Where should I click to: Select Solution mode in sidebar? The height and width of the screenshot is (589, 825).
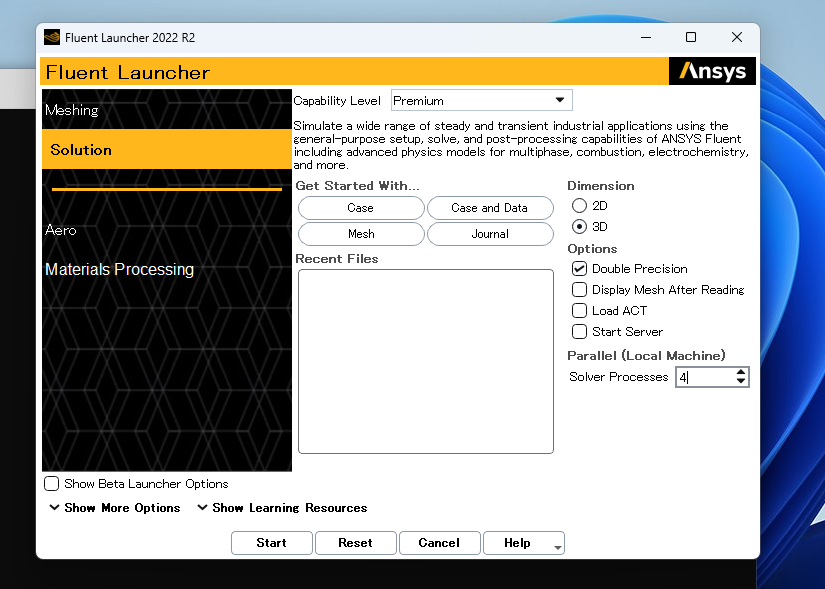pos(167,149)
